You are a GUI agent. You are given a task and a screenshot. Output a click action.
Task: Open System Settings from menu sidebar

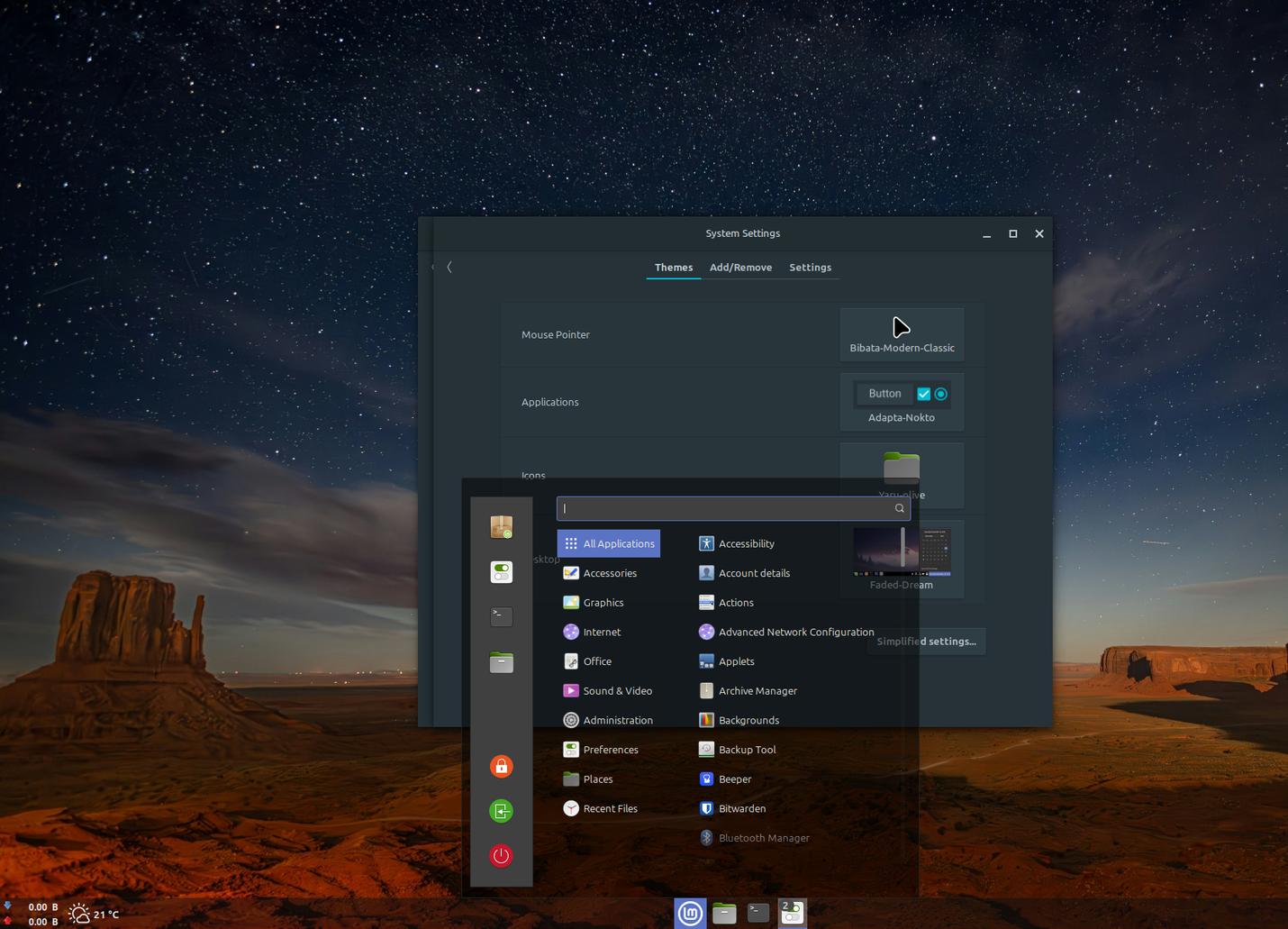[501, 571]
